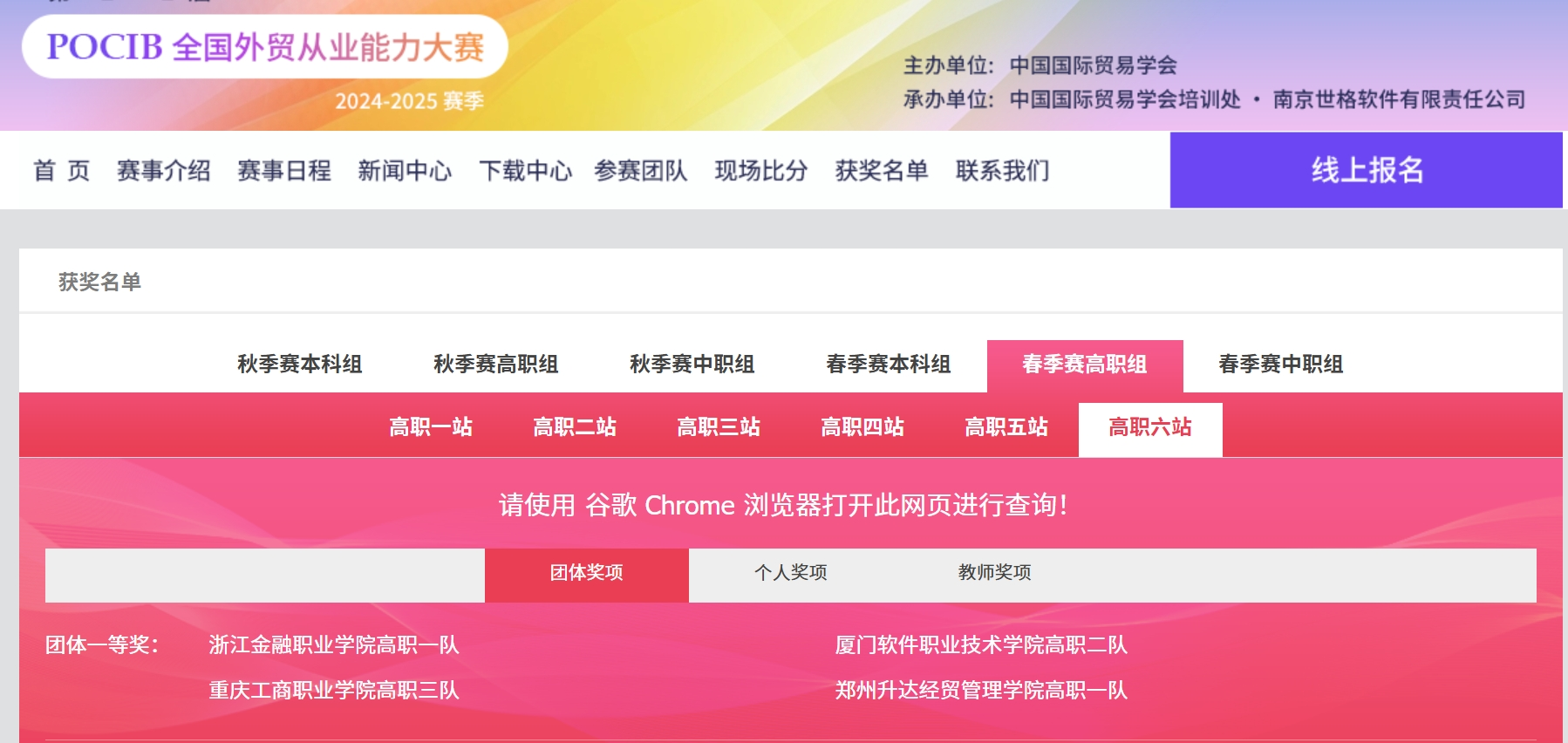Navigate to 新闻中心
Screen dimensions: 1568x743
(x=405, y=171)
